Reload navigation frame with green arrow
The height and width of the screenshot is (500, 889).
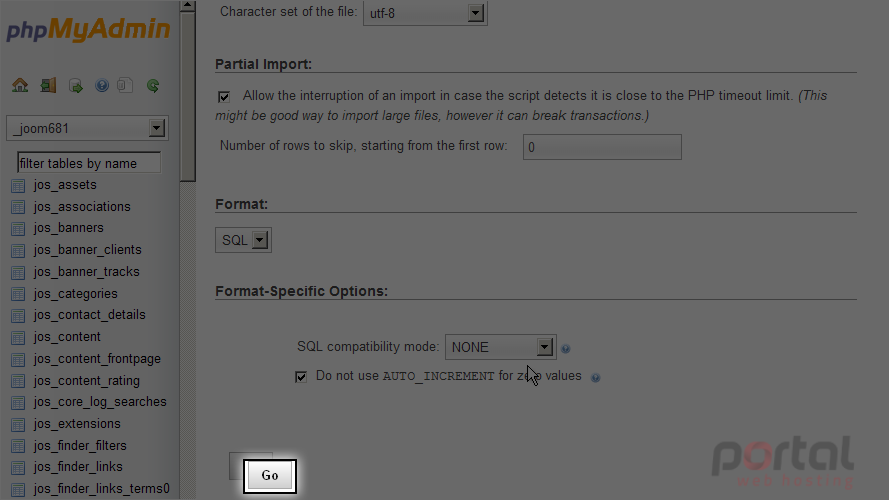pyautogui.click(x=153, y=86)
